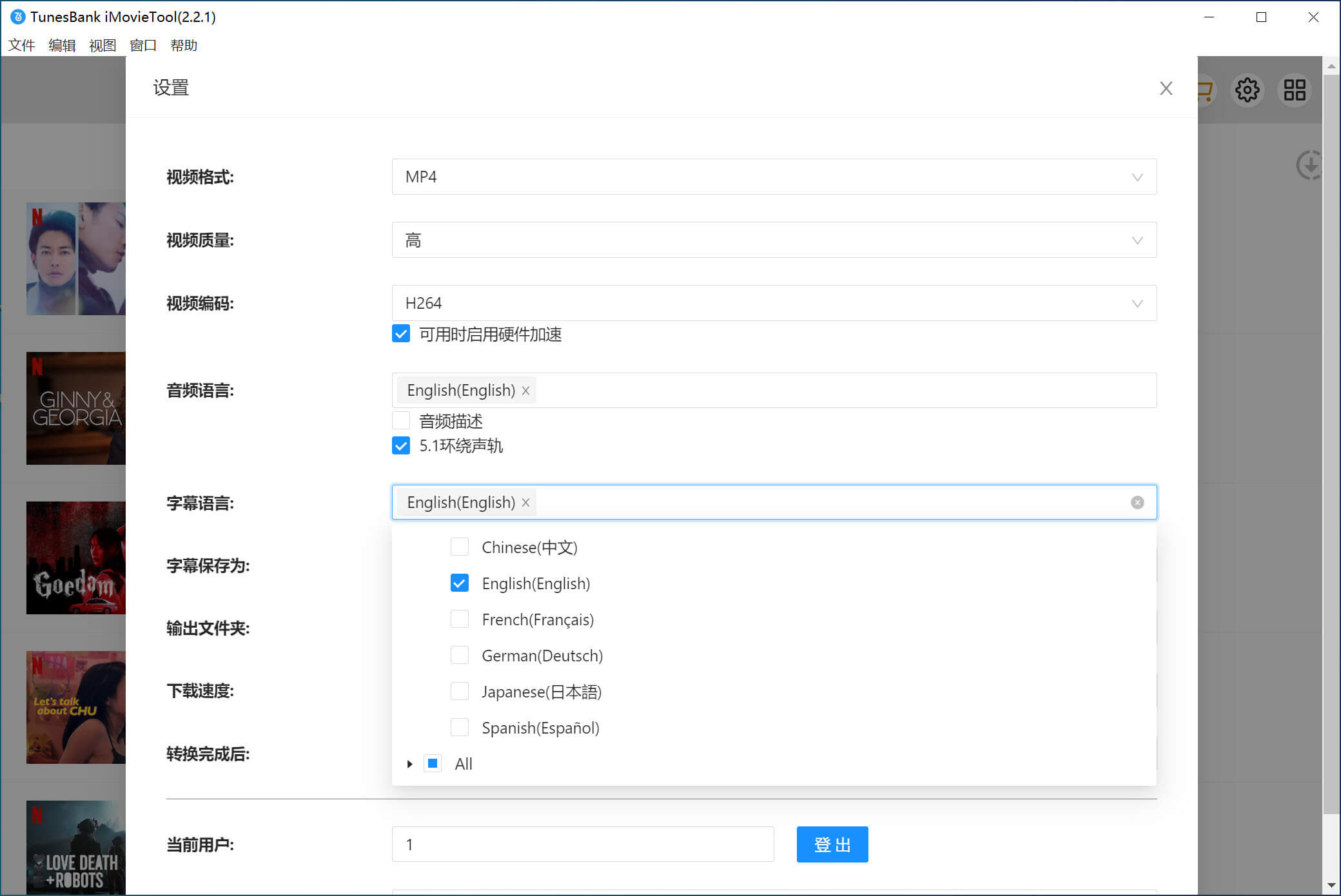Click the Ginny & Georgia poster thumbnail

pos(76,408)
